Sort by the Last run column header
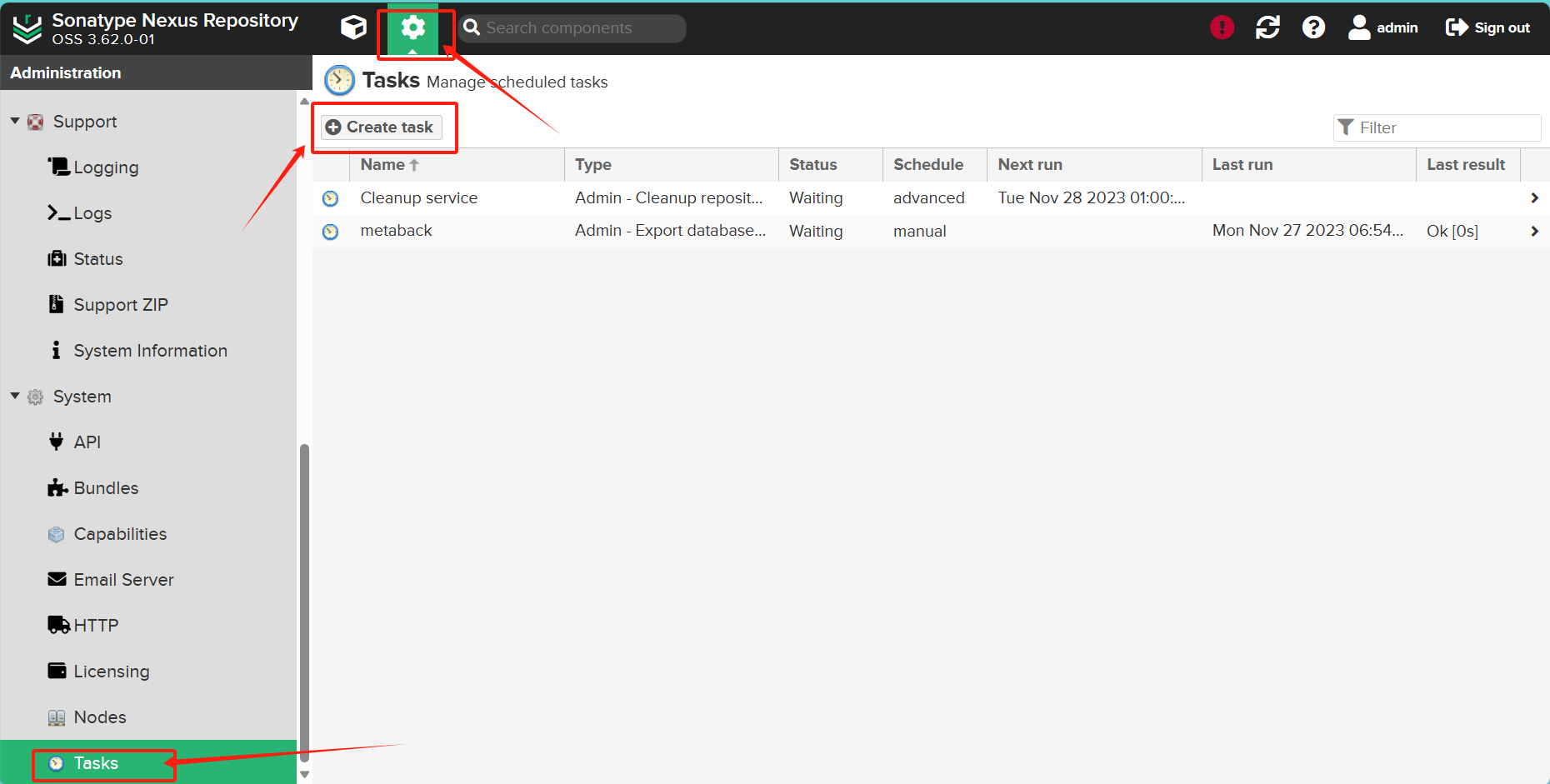This screenshot has height=784, width=1550. click(1307, 165)
